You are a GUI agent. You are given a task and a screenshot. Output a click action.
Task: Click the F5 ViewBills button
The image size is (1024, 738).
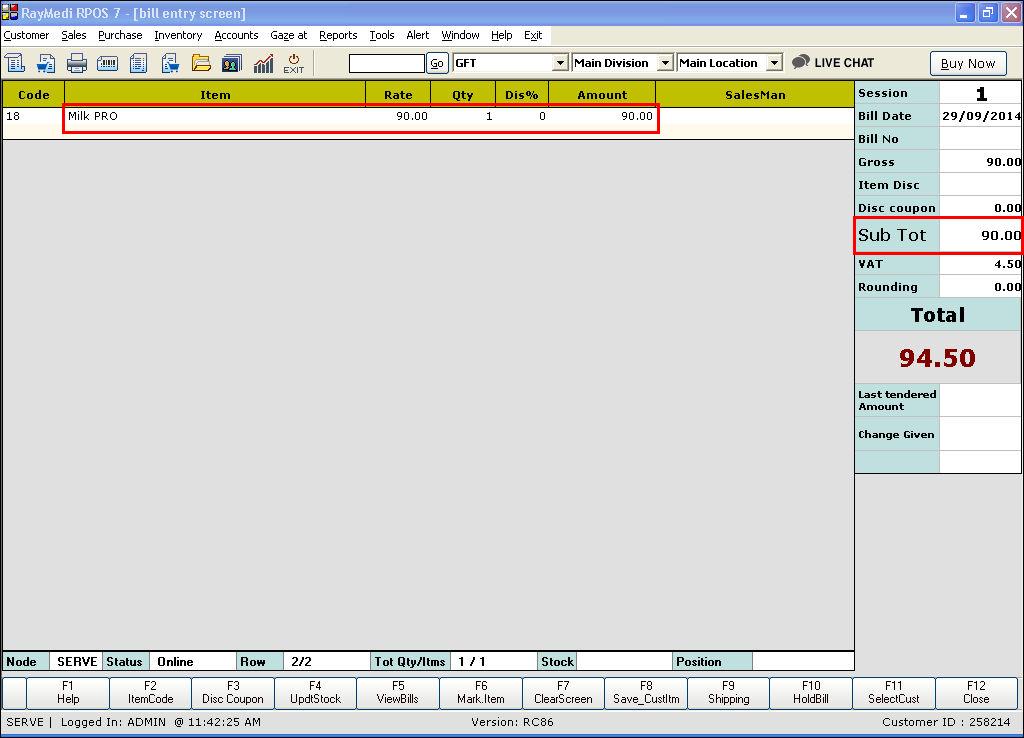[x=398, y=692]
